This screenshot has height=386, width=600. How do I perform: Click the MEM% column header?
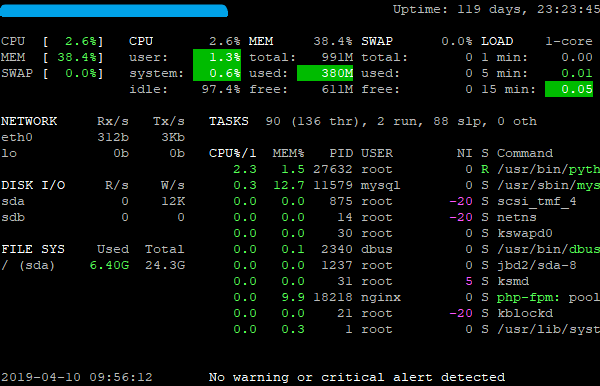pos(289,153)
